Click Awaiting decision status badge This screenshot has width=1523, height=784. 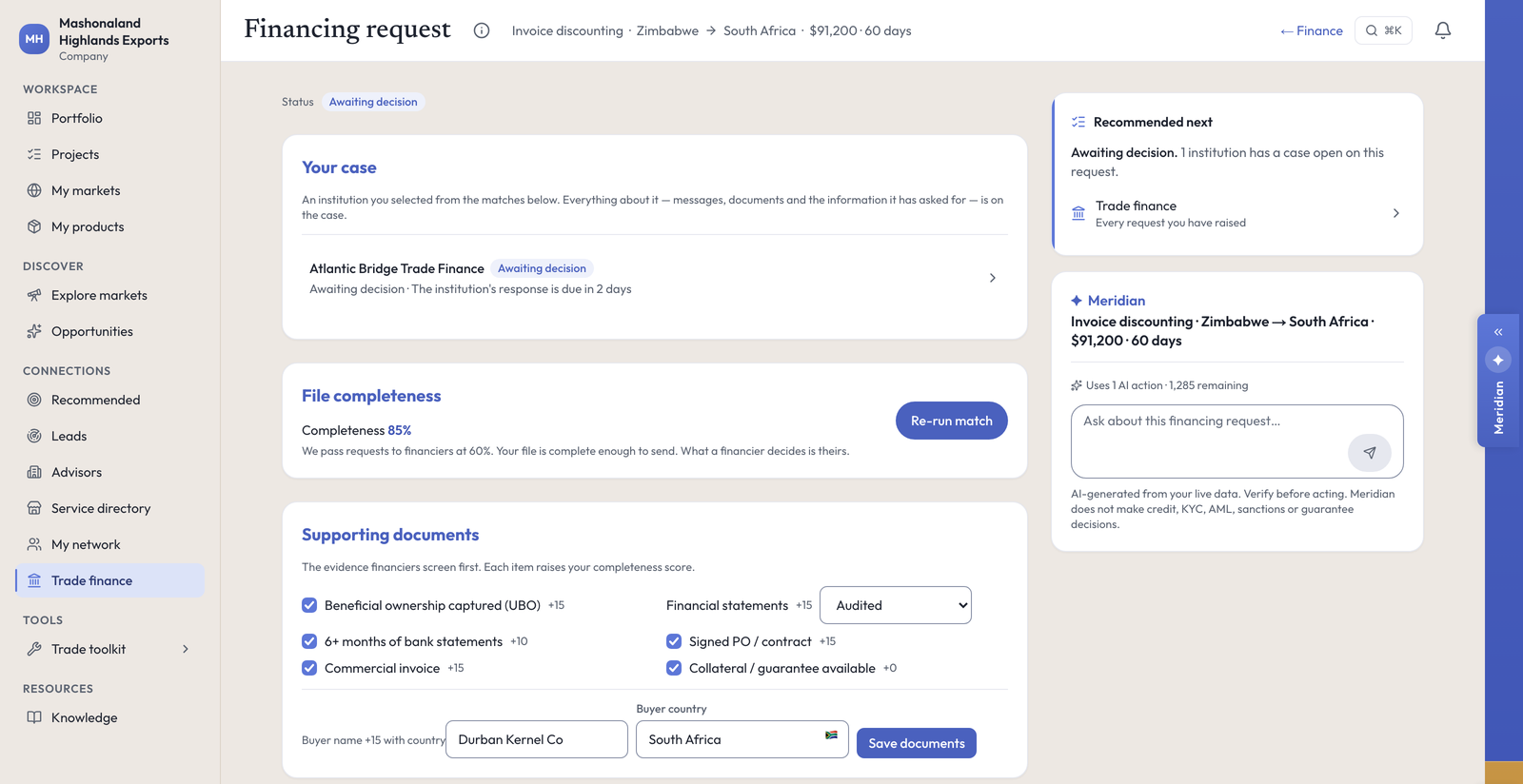pos(373,102)
